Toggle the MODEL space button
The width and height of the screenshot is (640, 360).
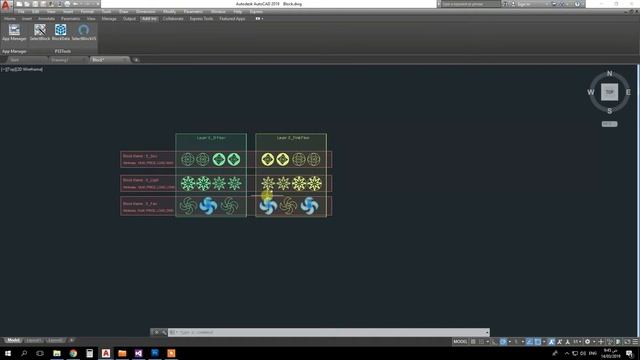point(460,342)
